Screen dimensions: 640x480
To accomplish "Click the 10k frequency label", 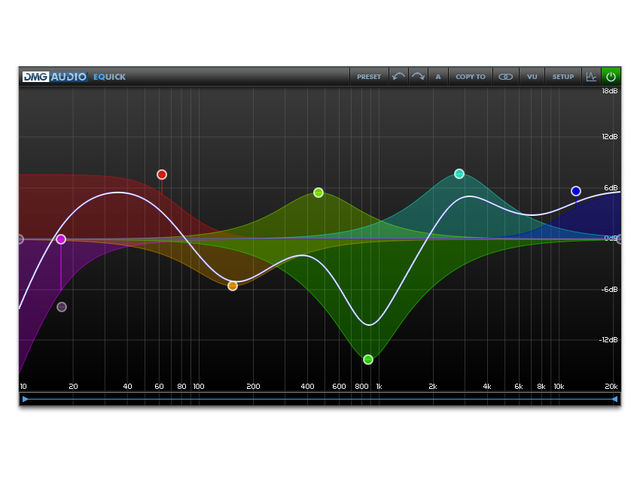I will coord(559,387).
